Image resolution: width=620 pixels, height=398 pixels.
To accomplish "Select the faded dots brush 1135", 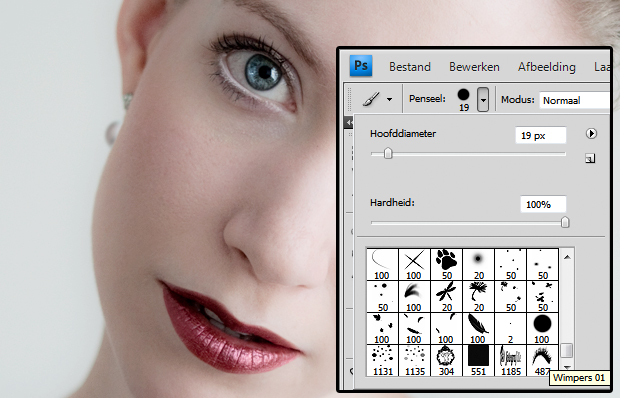I will [414, 360].
